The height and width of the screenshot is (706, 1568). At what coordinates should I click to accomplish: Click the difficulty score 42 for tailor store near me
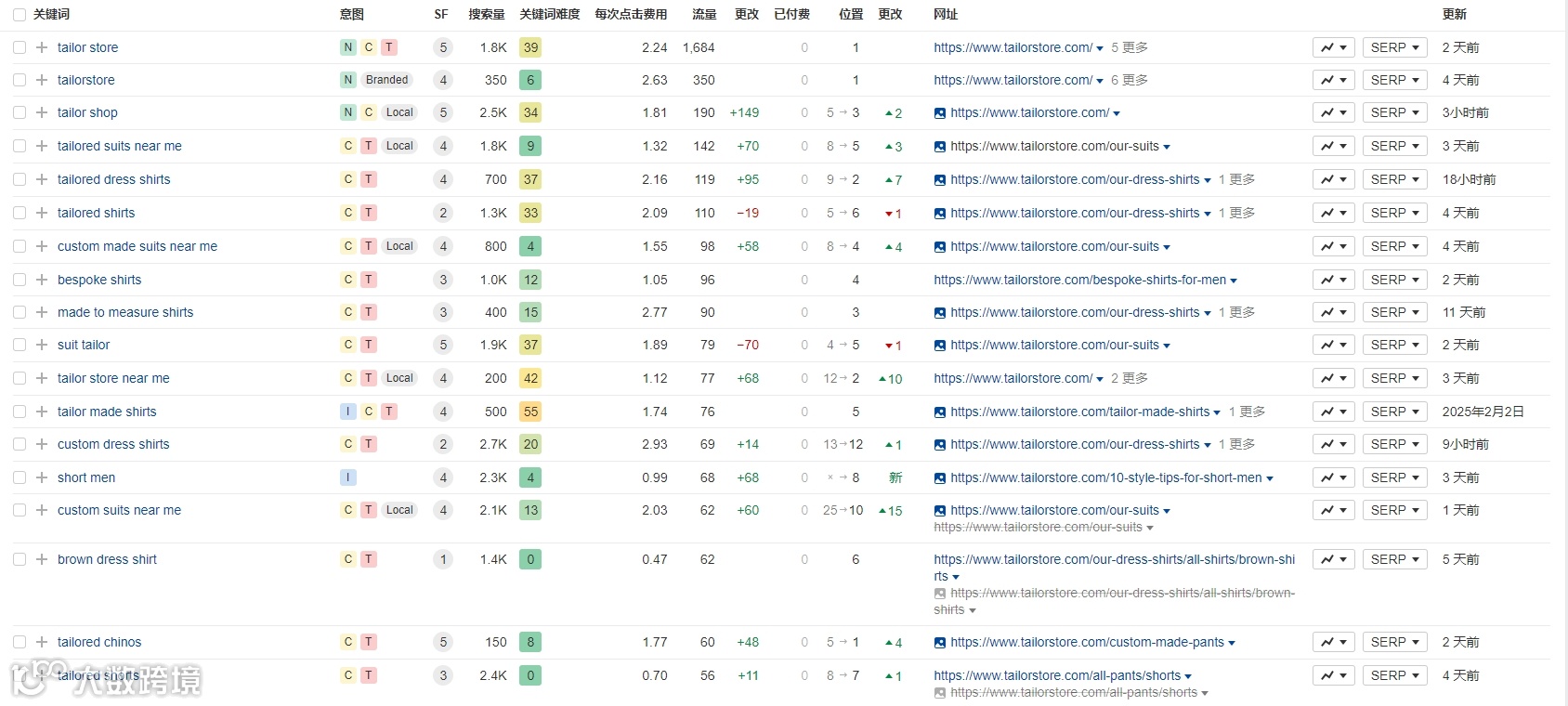530,378
